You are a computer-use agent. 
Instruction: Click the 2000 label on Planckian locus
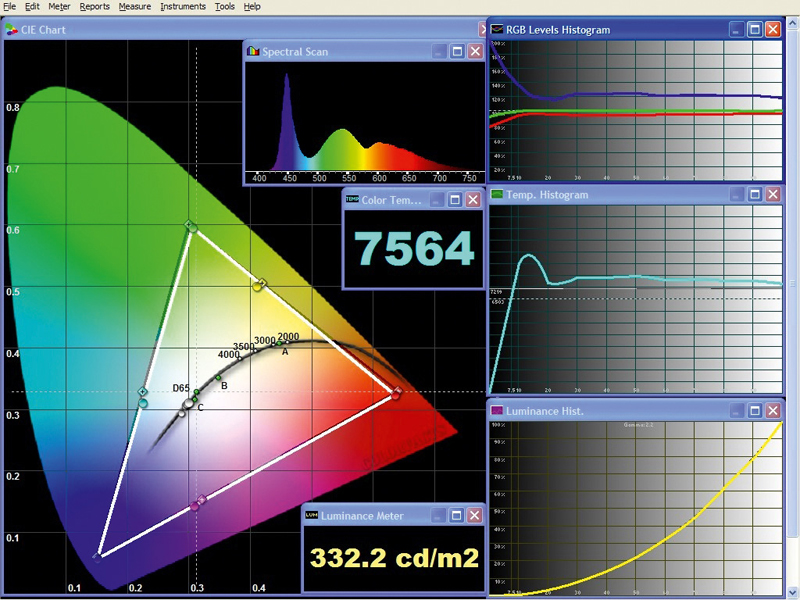288,337
